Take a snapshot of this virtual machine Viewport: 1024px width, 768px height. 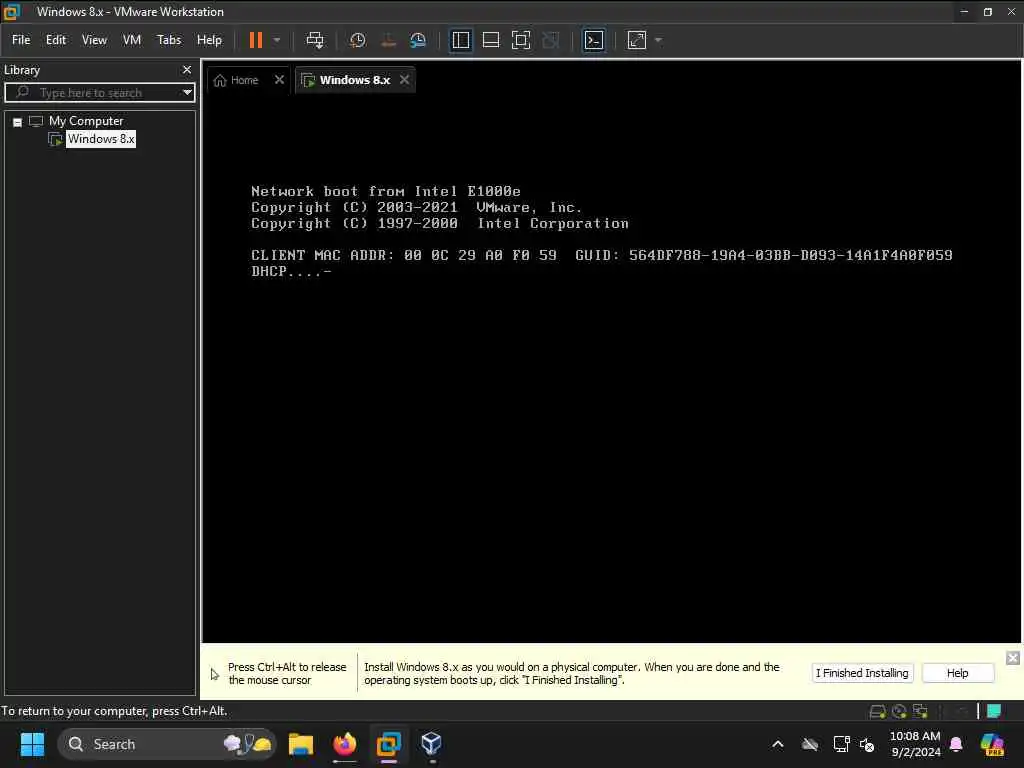pyautogui.click(x=357, y=40)
